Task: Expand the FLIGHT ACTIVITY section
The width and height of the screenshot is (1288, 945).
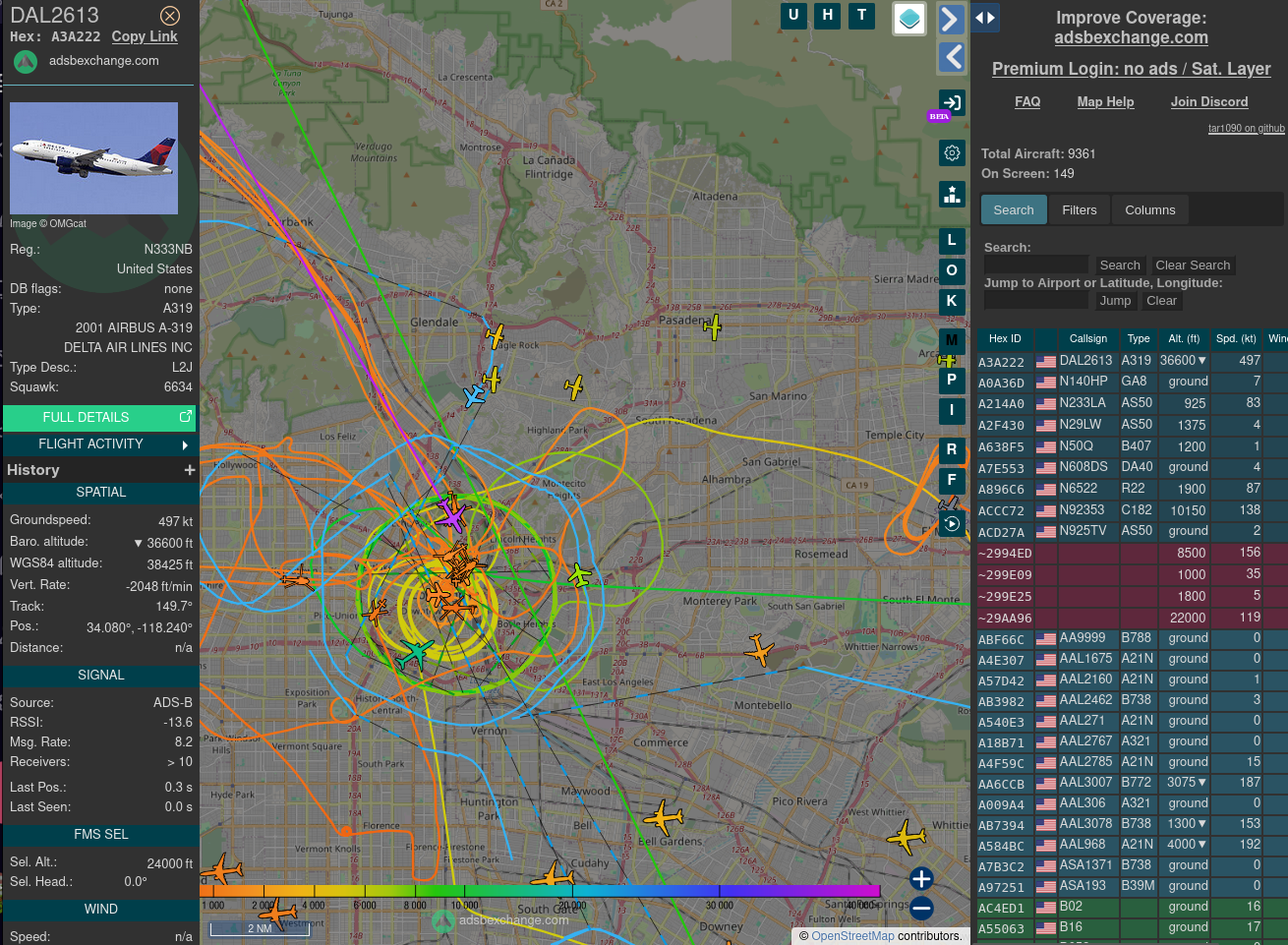Action: pyautogui.click(x=99, y=444)
